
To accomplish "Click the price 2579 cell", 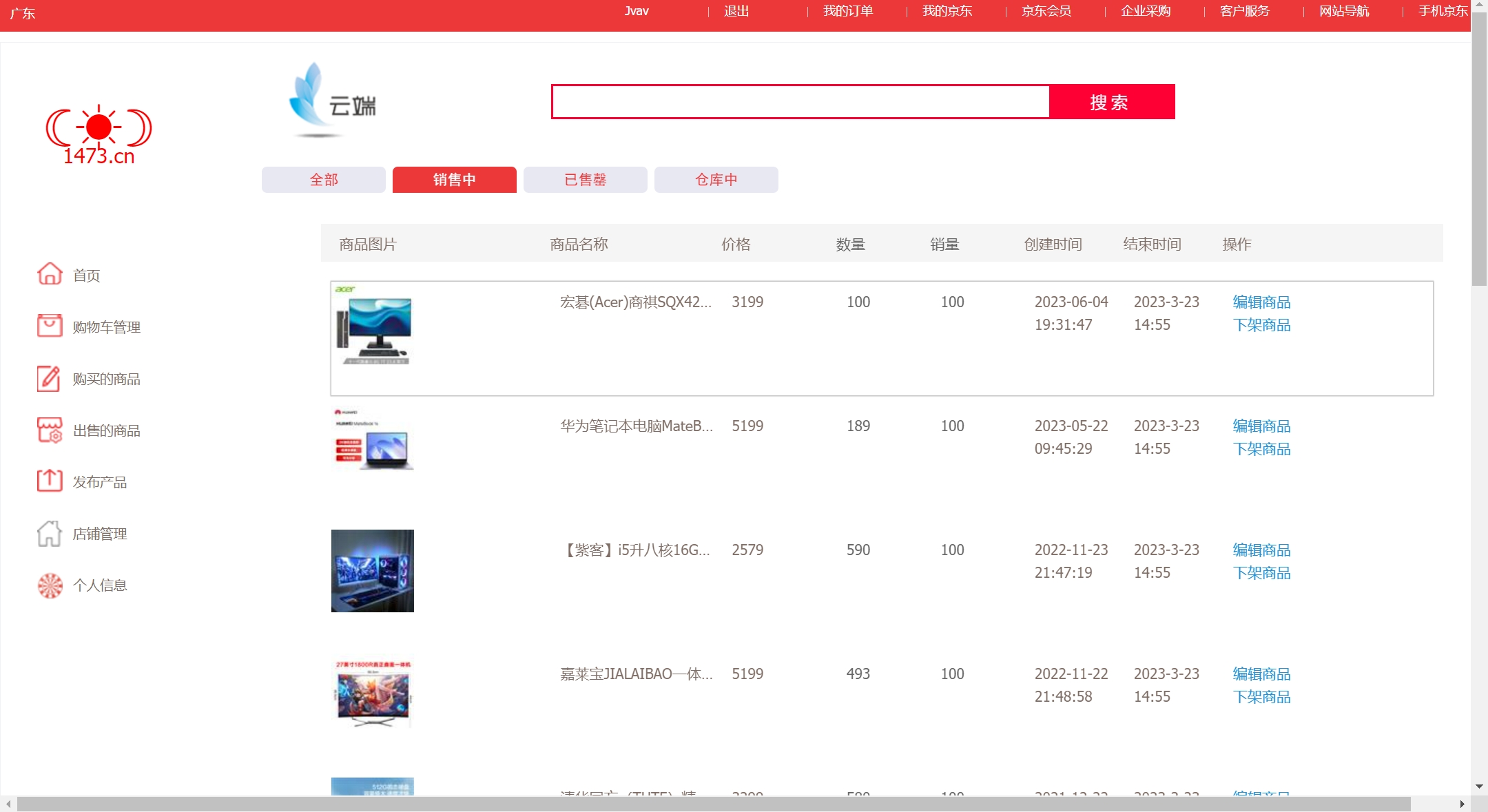I will coord(747,550).
